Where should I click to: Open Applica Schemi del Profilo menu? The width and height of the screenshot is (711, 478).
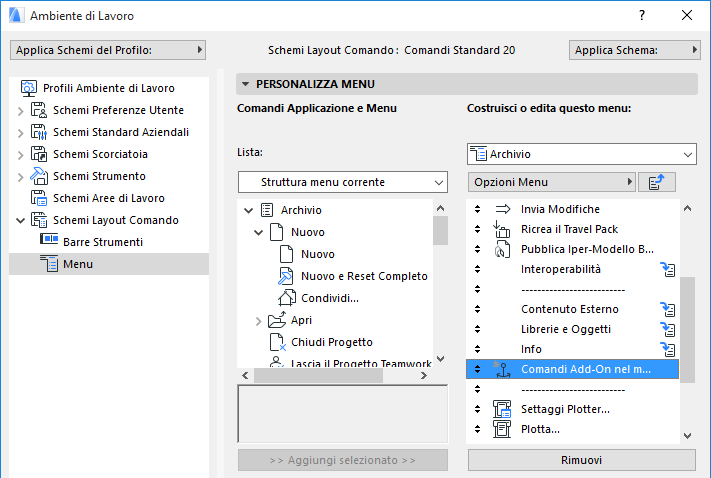tap(107, 49)
